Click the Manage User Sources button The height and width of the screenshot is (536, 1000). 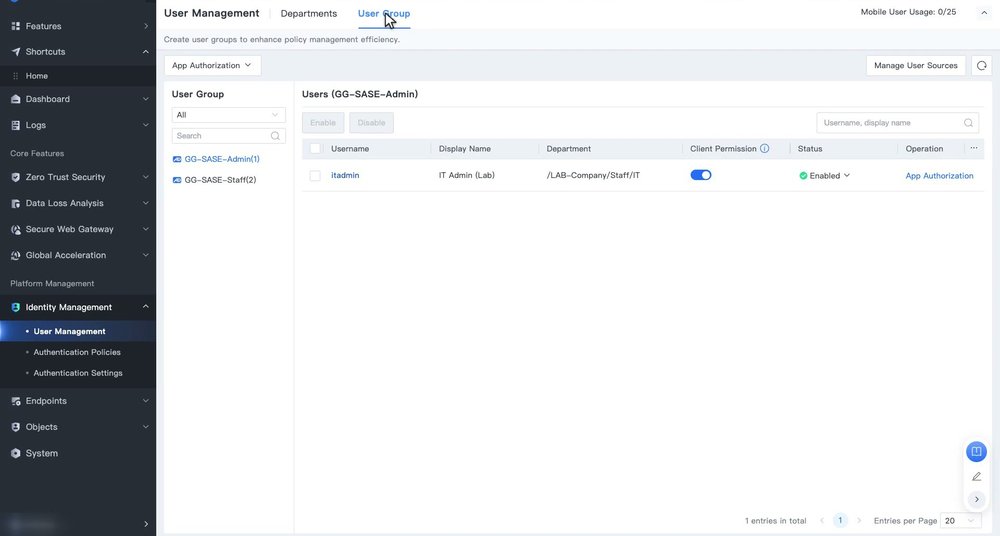[916, 66]
